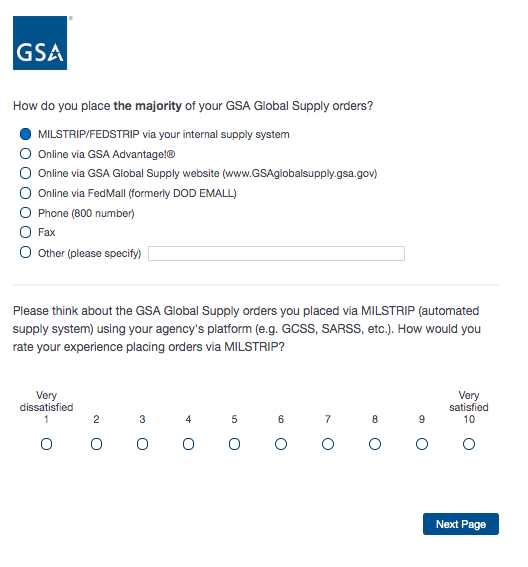Rate experience 1 Very dissatisfied
The height and width of the screenshot is (567, 528).
(46, 444)
